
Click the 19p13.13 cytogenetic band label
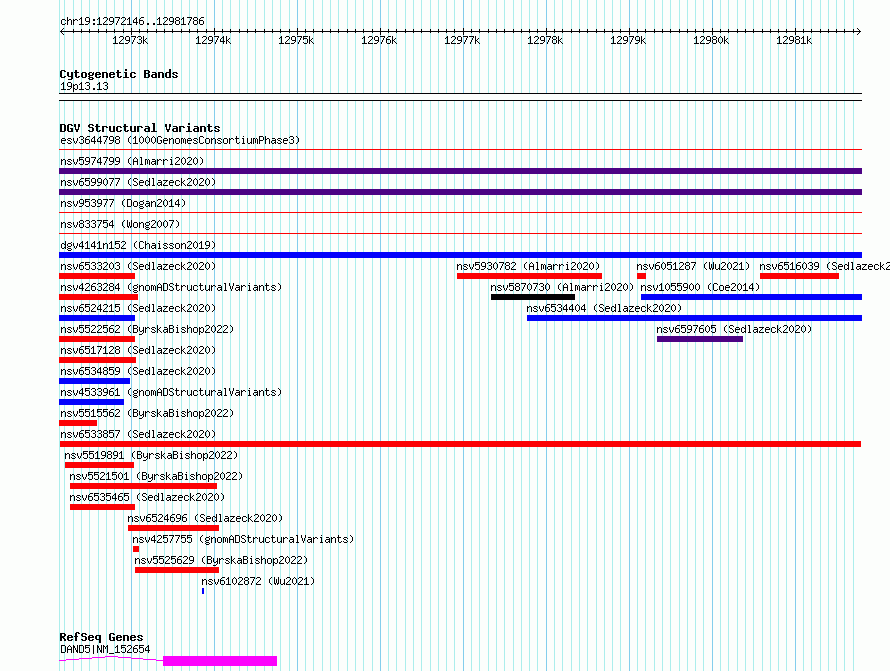(84, 86)
